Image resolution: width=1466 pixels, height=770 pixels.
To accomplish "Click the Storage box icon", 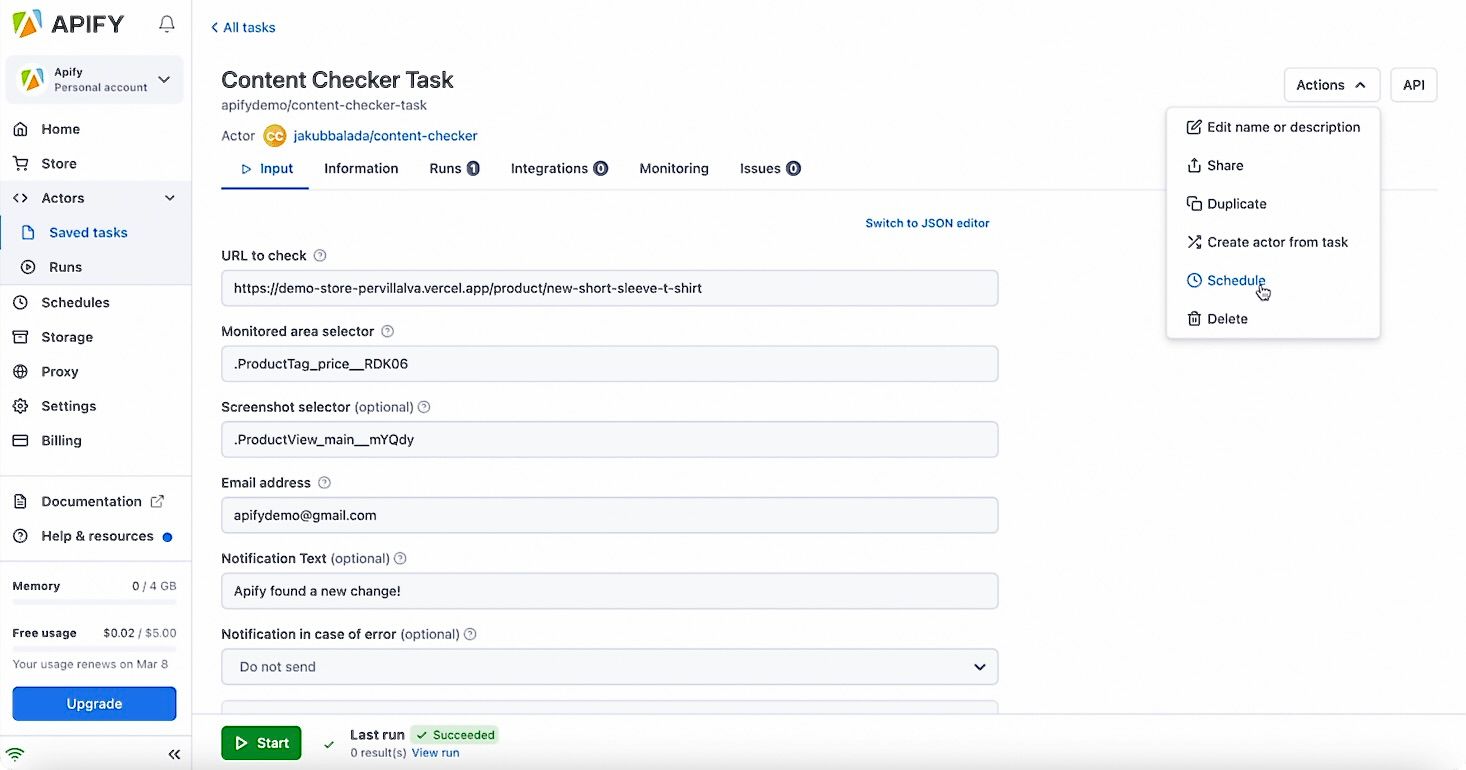I will 20,337.
